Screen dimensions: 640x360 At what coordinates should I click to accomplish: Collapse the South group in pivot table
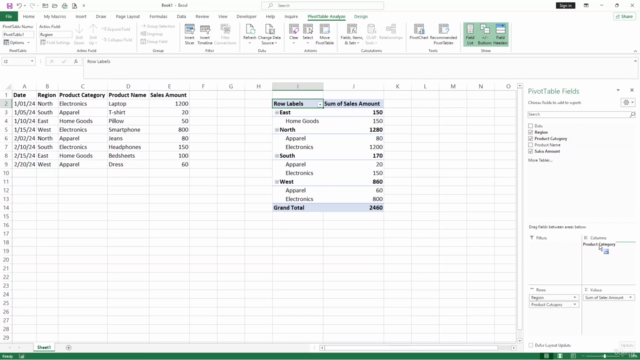pyautogui.click(x=277, y=156)
